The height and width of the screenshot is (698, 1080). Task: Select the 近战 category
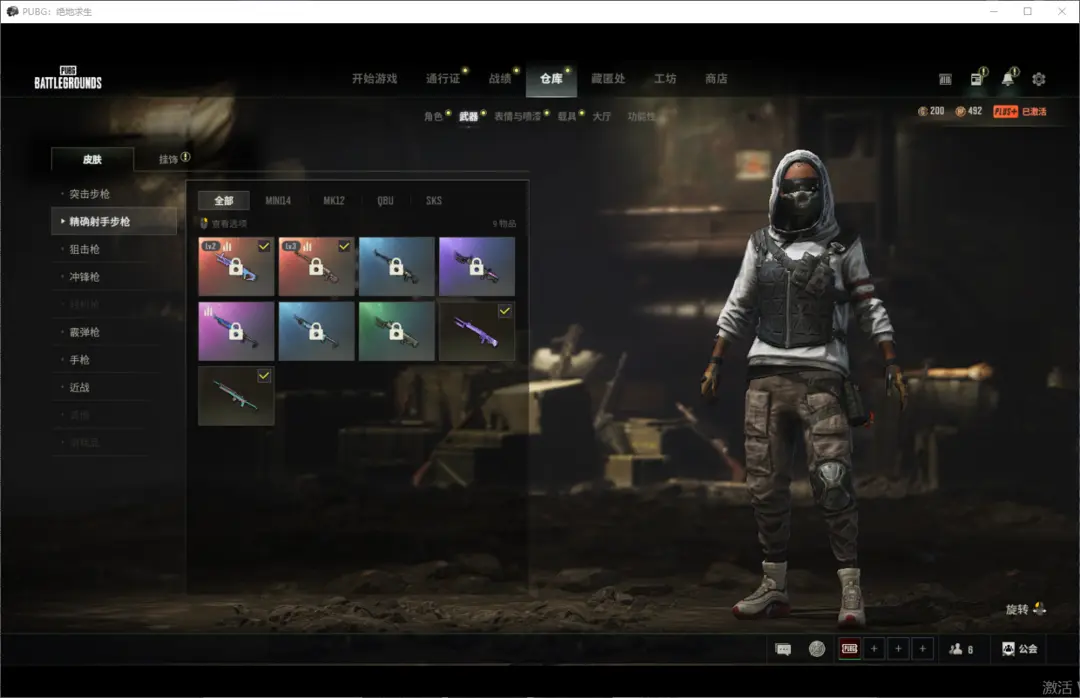click(80, 387)
